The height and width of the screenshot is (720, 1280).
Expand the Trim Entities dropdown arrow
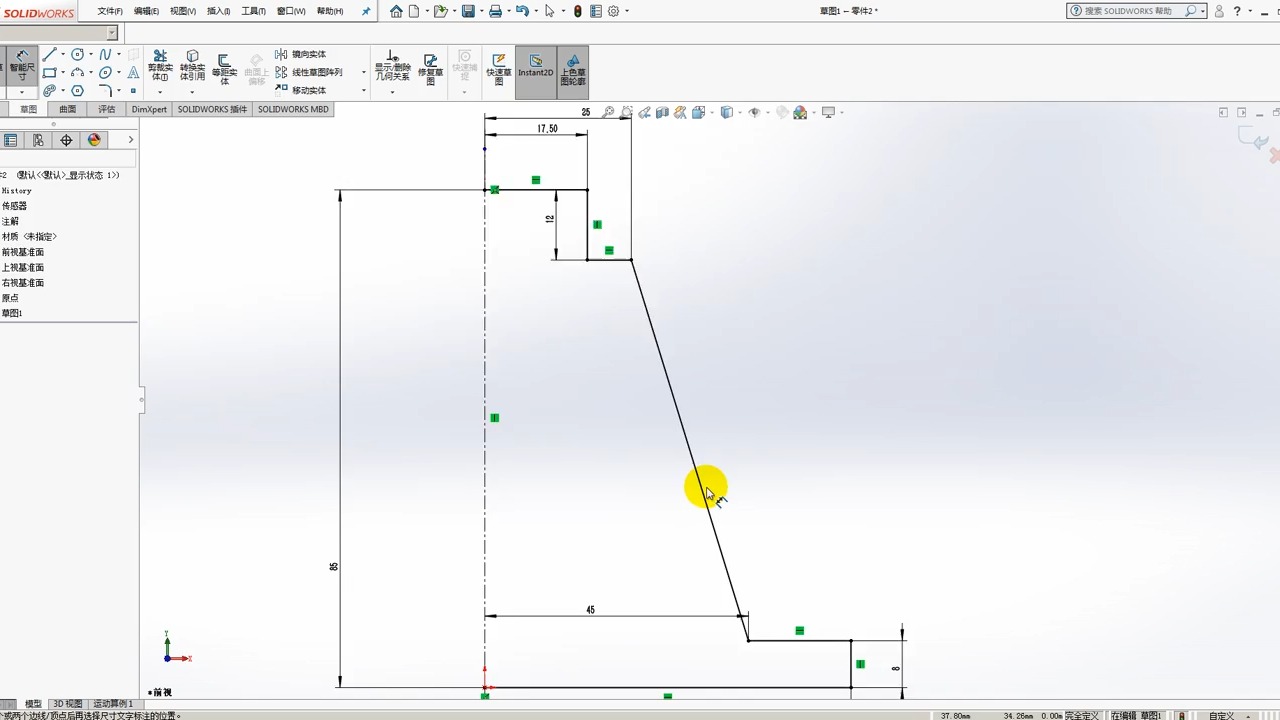pos(160,92)
